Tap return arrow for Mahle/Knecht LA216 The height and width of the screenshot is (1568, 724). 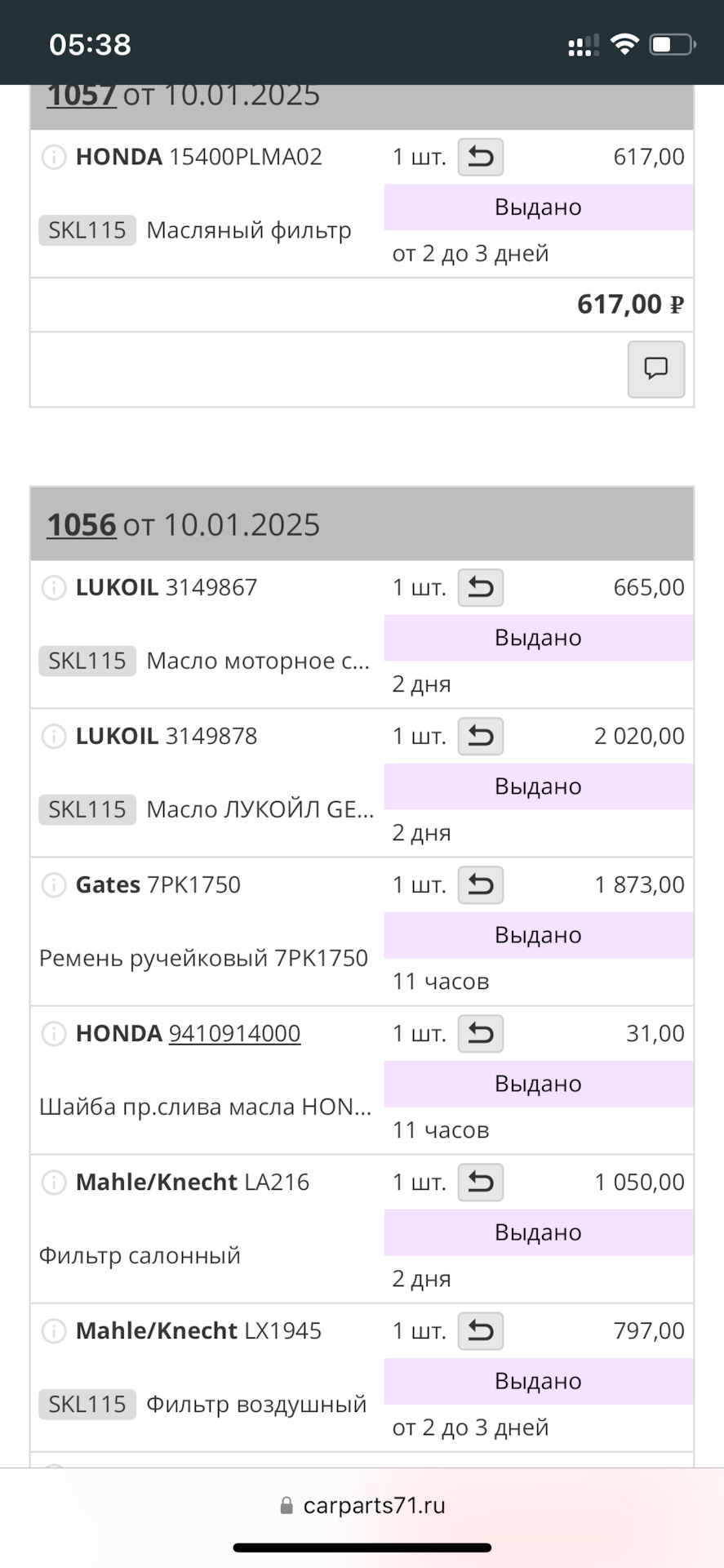click(480, 1182)
